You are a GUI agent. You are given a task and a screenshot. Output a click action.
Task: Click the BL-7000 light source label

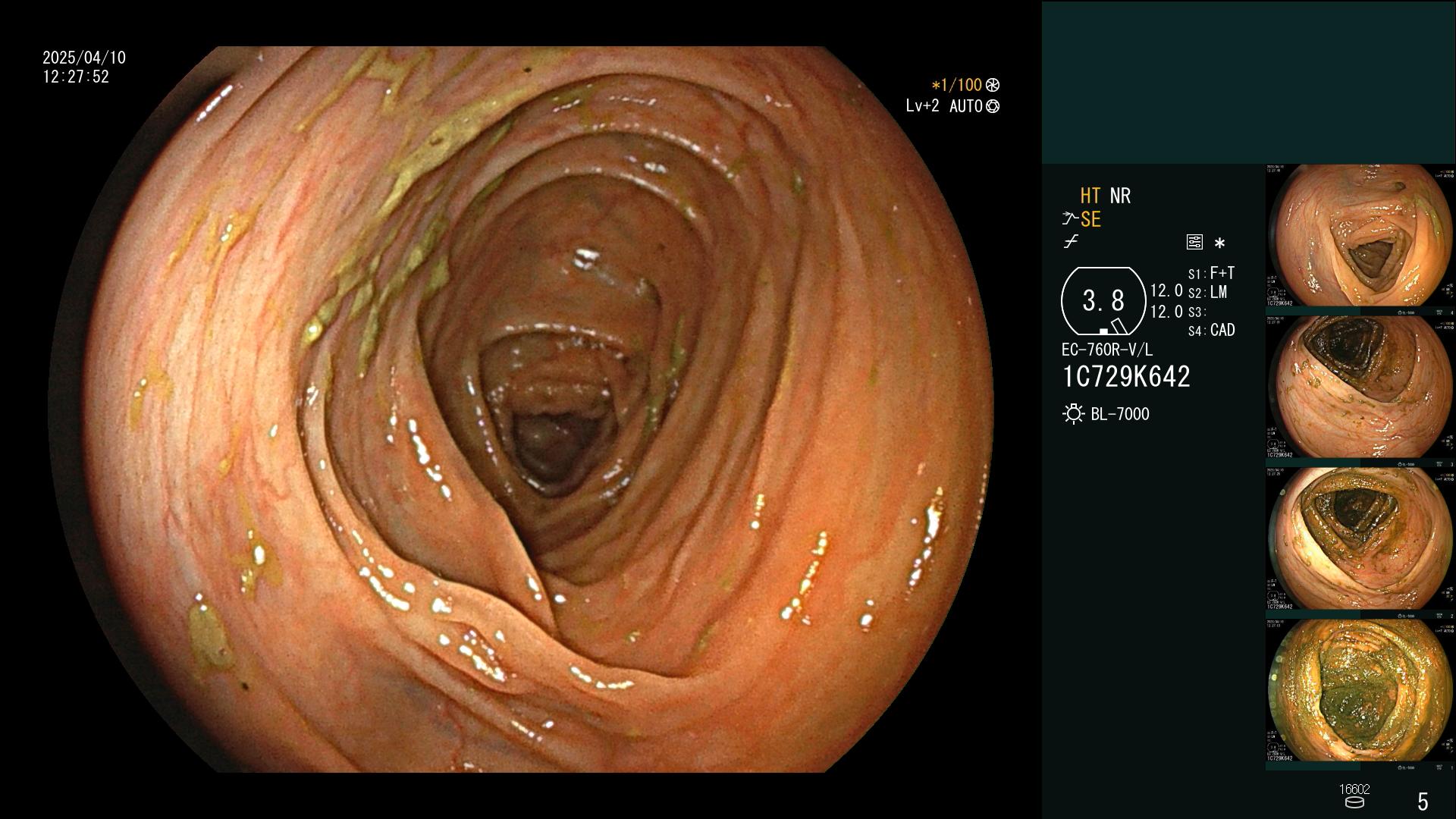(x=1120, y=414)
